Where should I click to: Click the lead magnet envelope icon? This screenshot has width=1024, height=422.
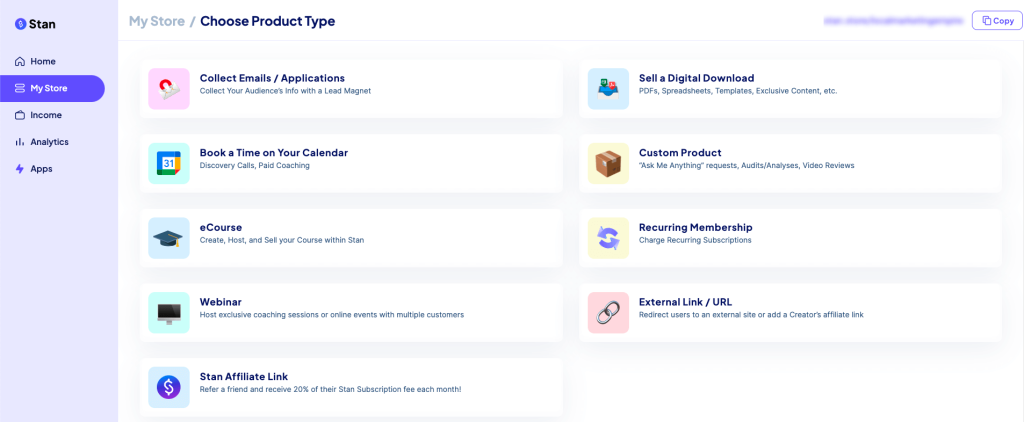click(168, 89)
